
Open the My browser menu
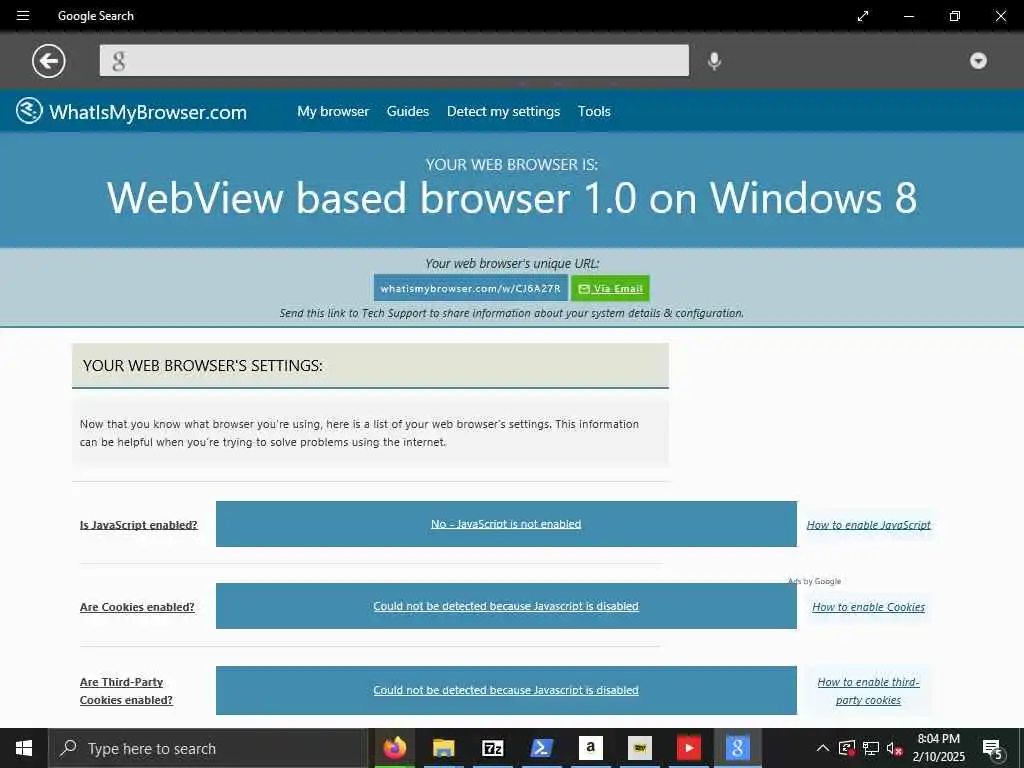click(x=333, y=112)
